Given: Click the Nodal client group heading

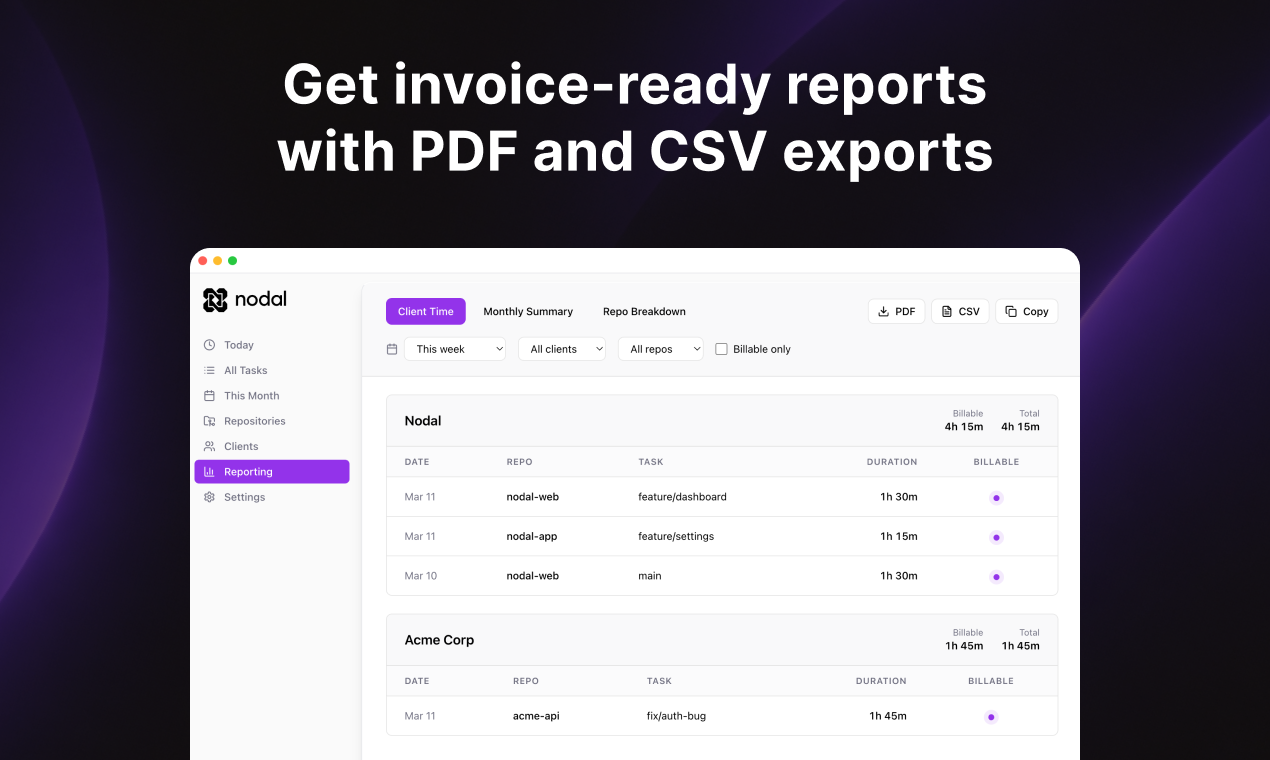Looking at the screenshot, I should (x=423, y=421).
